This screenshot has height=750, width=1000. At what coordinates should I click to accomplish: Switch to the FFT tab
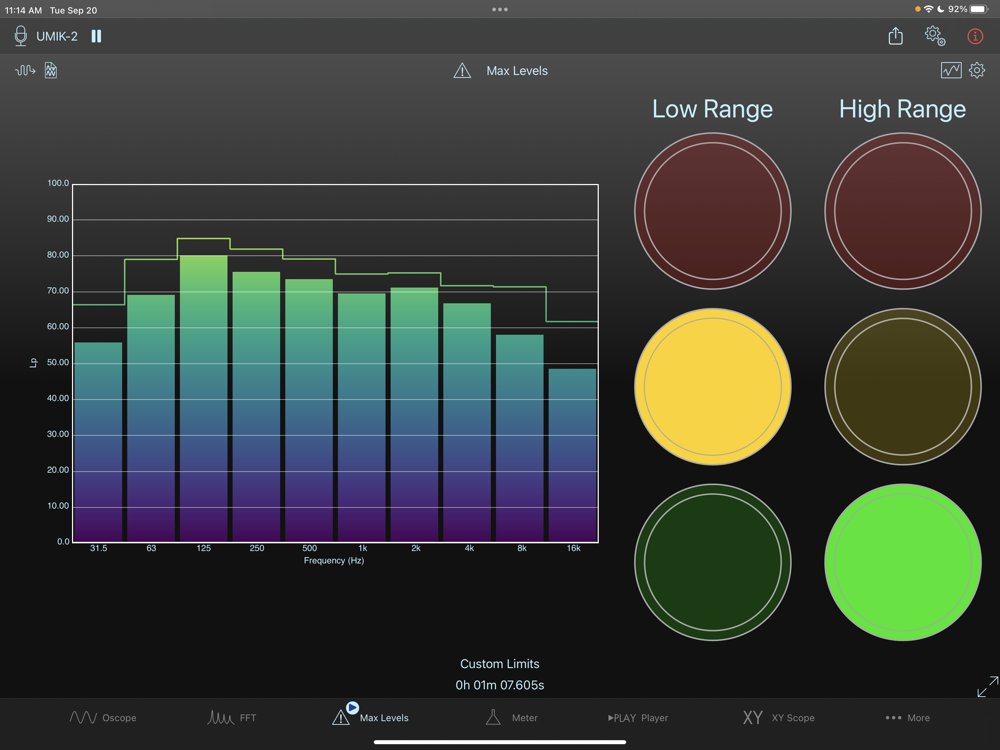[x=232, y=717]
